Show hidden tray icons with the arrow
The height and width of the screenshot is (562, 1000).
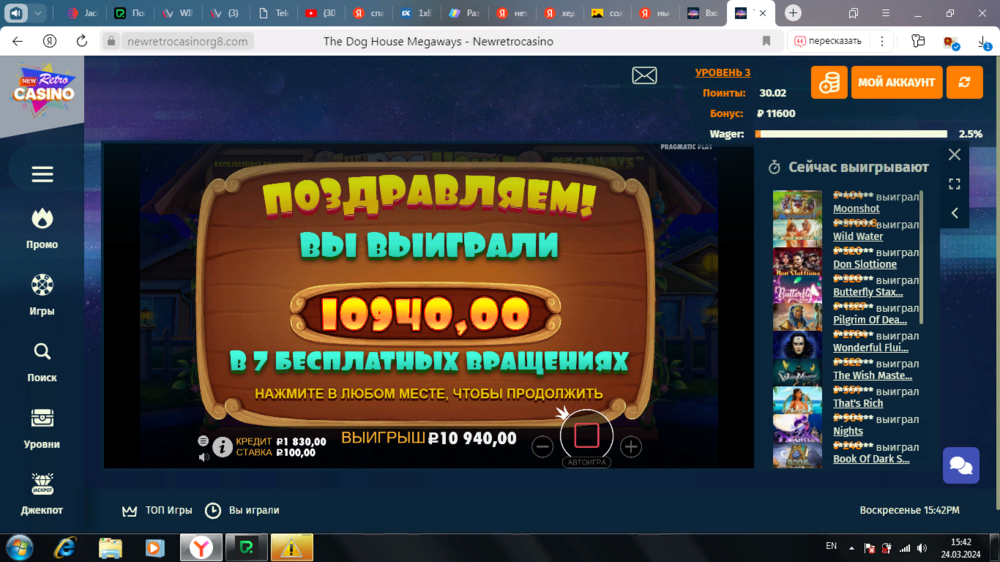(x=851, y=547)
